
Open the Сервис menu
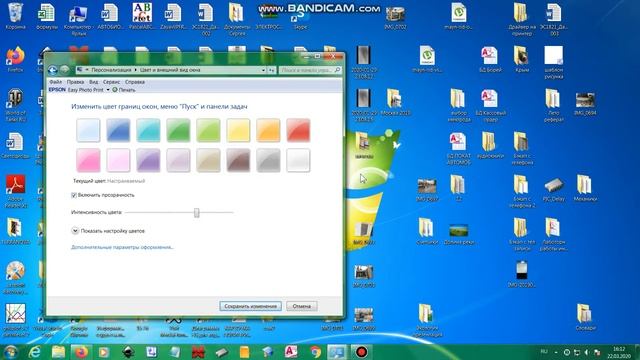tap(111, 82)
